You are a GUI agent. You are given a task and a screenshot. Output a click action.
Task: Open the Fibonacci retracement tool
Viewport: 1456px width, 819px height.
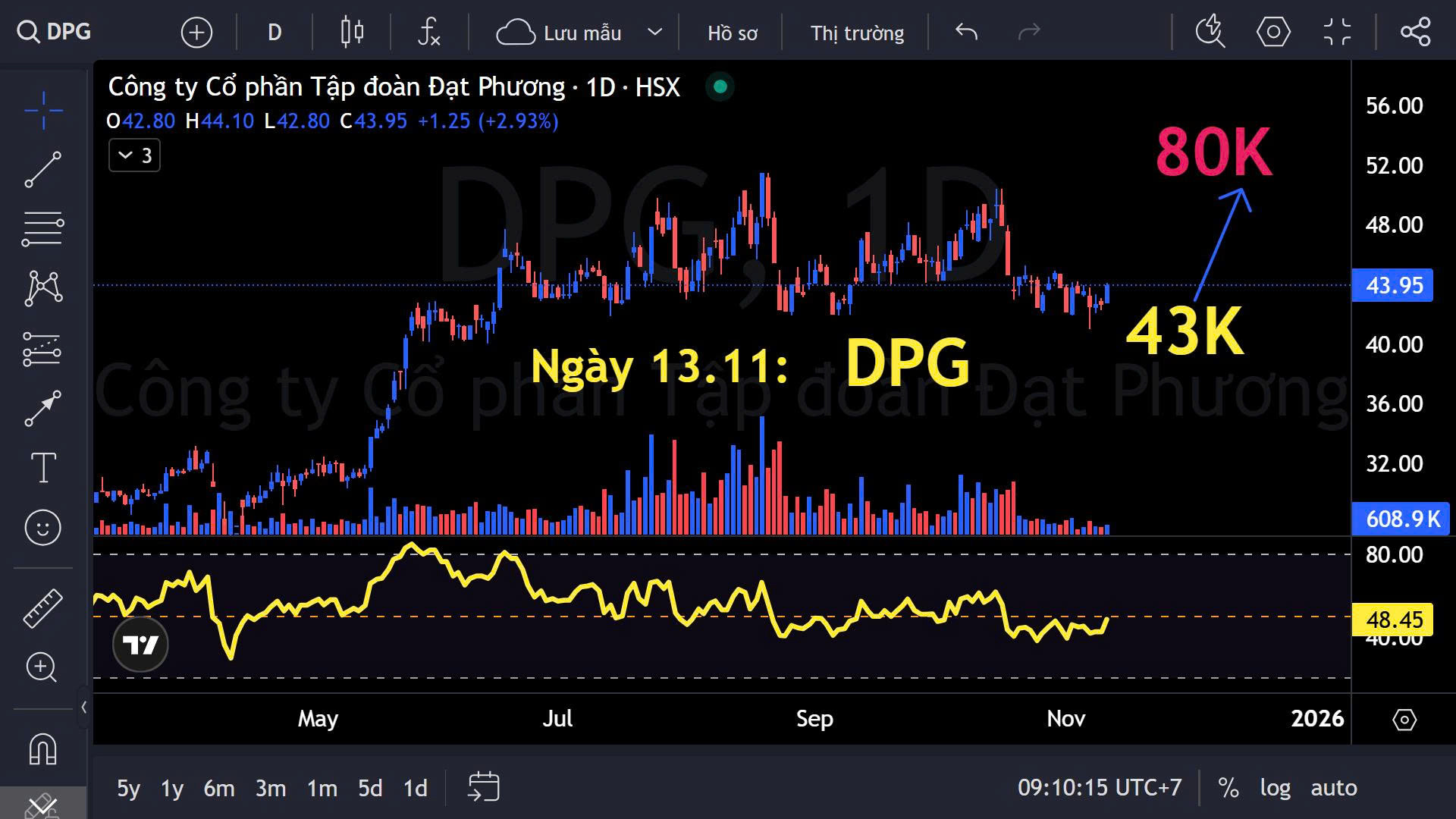pos(43,228)
